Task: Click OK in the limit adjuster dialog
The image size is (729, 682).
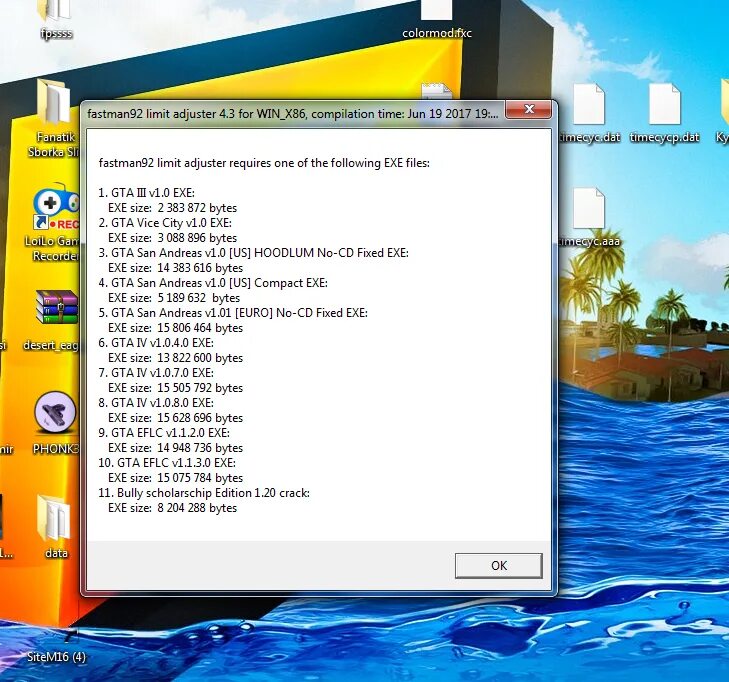Action: [498, 565]
